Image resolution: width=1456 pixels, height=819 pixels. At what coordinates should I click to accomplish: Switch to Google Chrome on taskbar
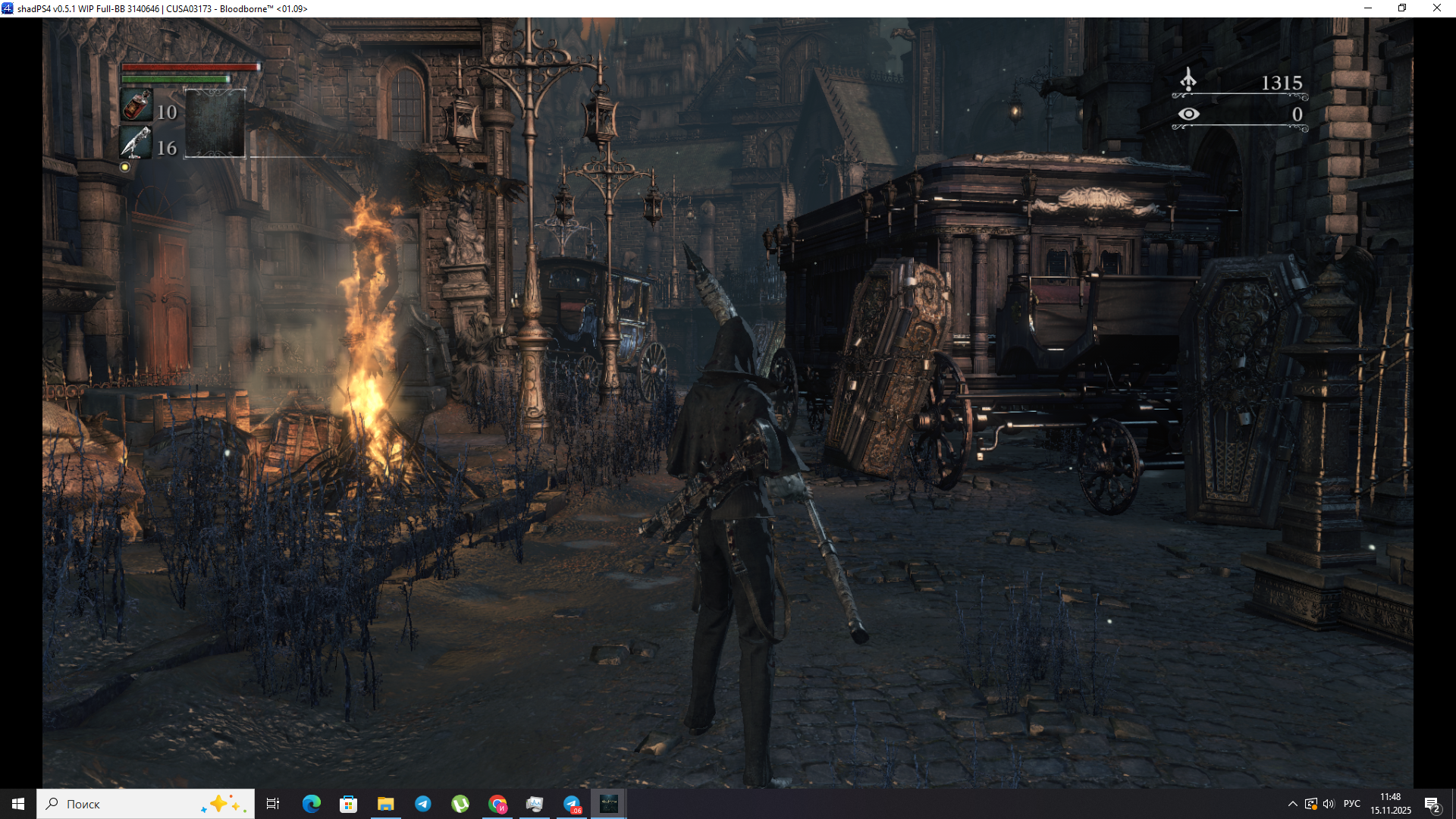(x=497, y=804)
